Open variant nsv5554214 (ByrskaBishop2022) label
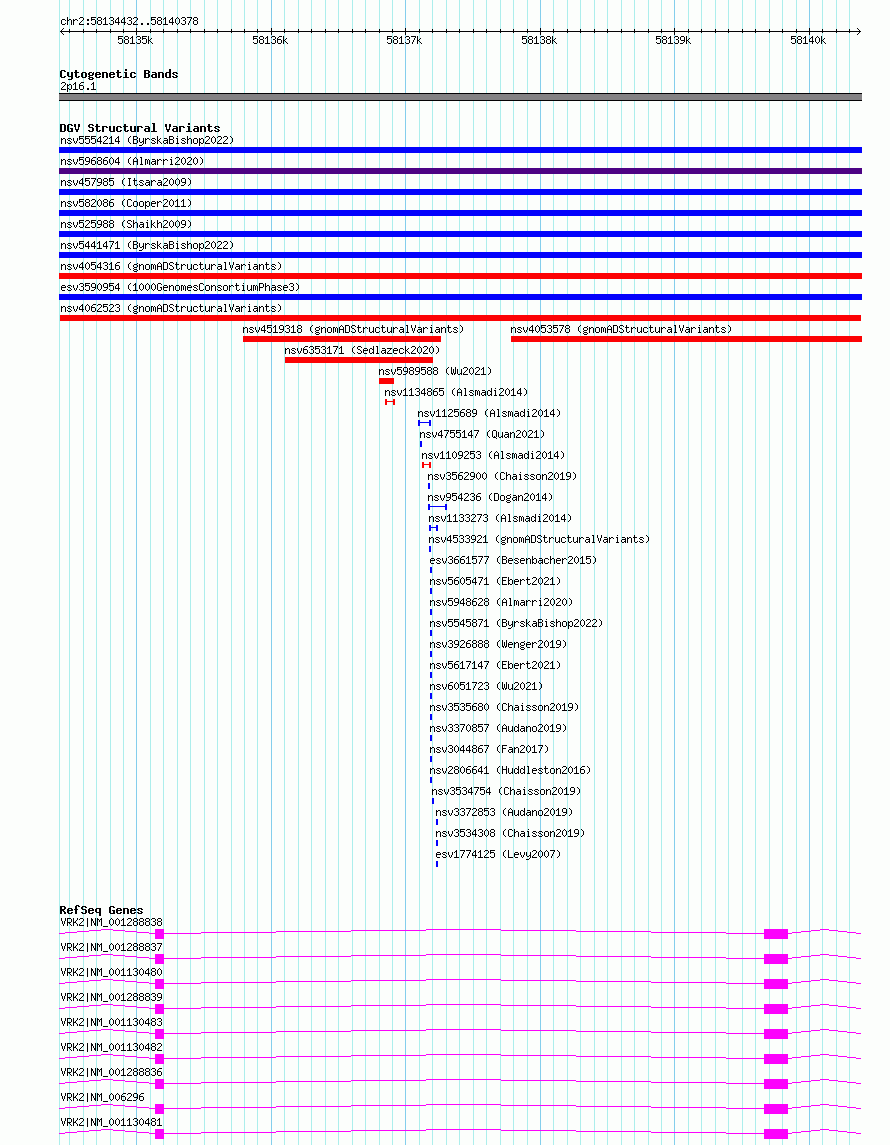The width and height of the screenshot is (890, 1145). coord(147,140)
